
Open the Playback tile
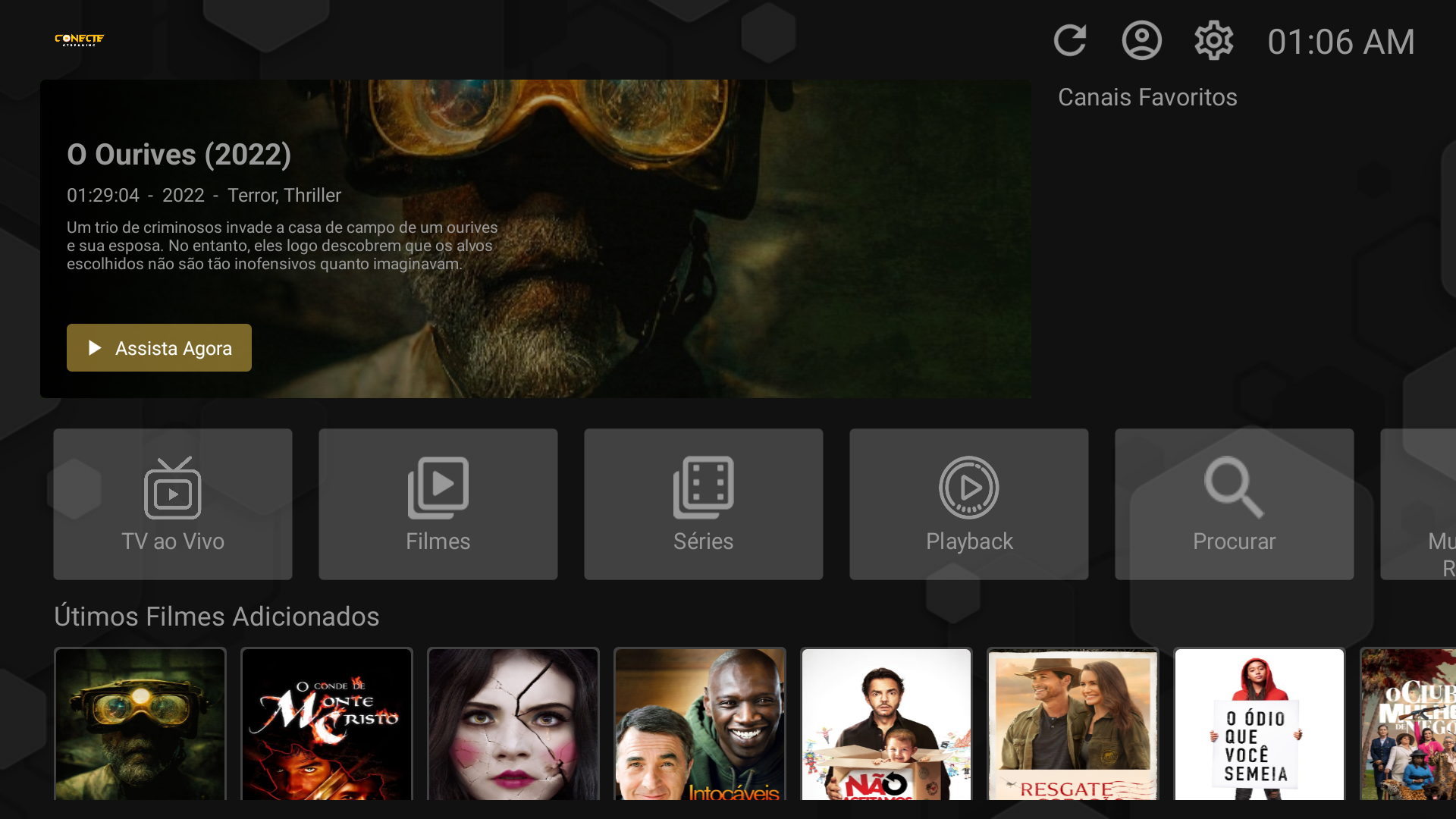tap(969, 504)
